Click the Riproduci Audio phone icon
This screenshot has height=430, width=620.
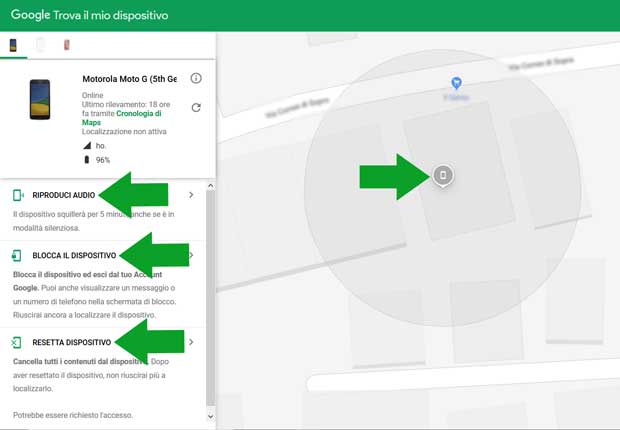click(18, 195)
